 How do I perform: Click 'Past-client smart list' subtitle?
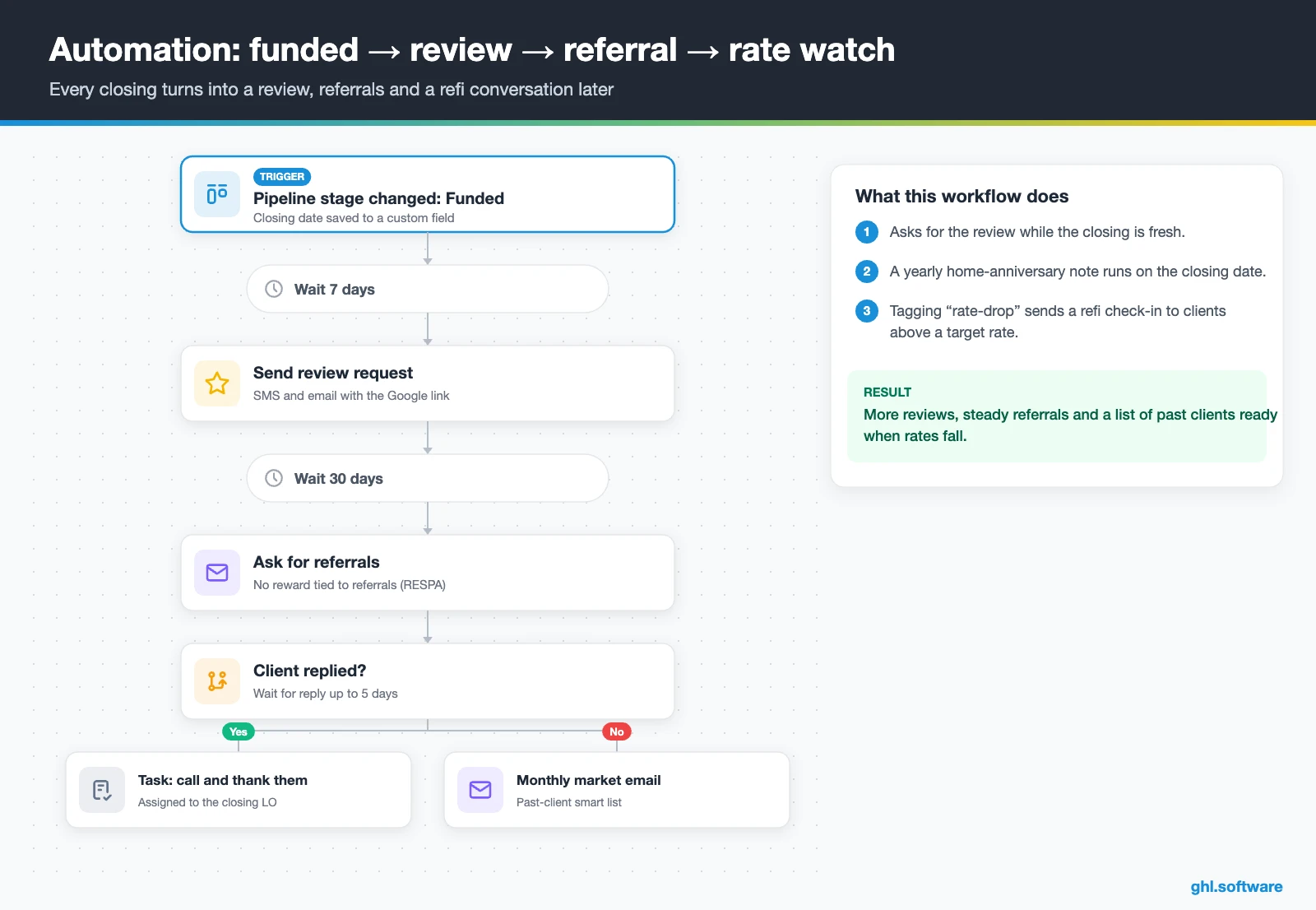click(569, 802)
